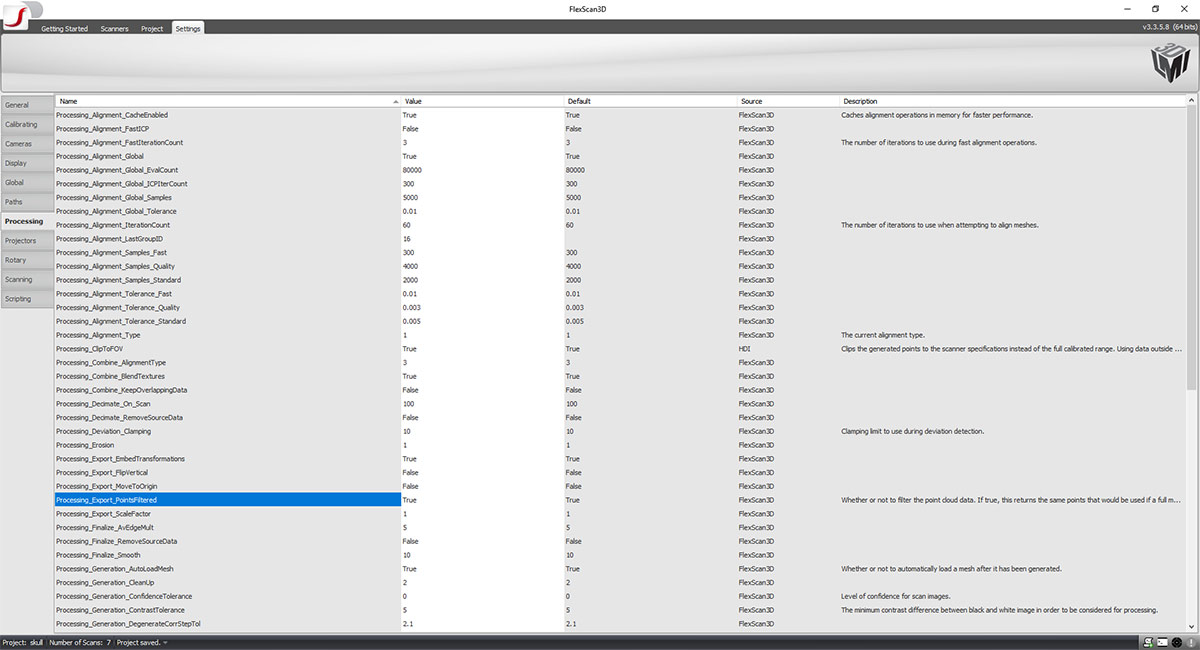Click the False value of Processing_Export_FlipVertical
The width and height of the screenshot is (1200, 650).
[410, 472]
